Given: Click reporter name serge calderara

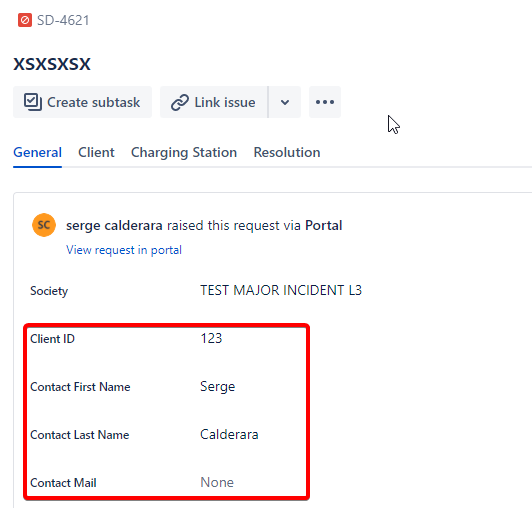Looking at the screenshot, I should click(114, 225).
